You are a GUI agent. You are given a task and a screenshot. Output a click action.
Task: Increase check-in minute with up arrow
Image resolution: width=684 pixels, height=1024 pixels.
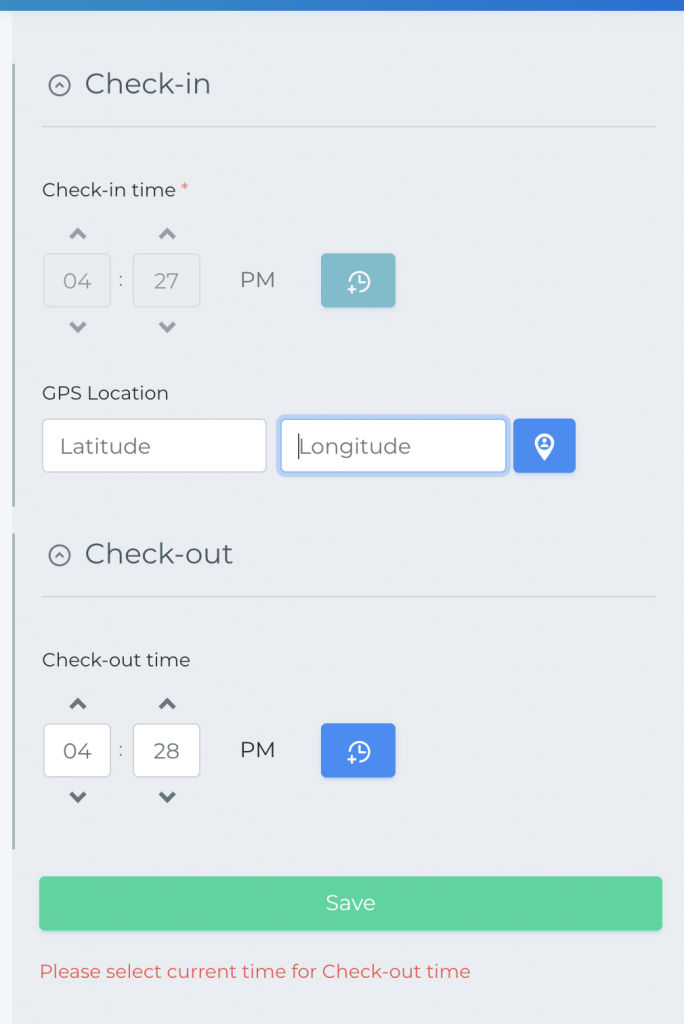167,234
